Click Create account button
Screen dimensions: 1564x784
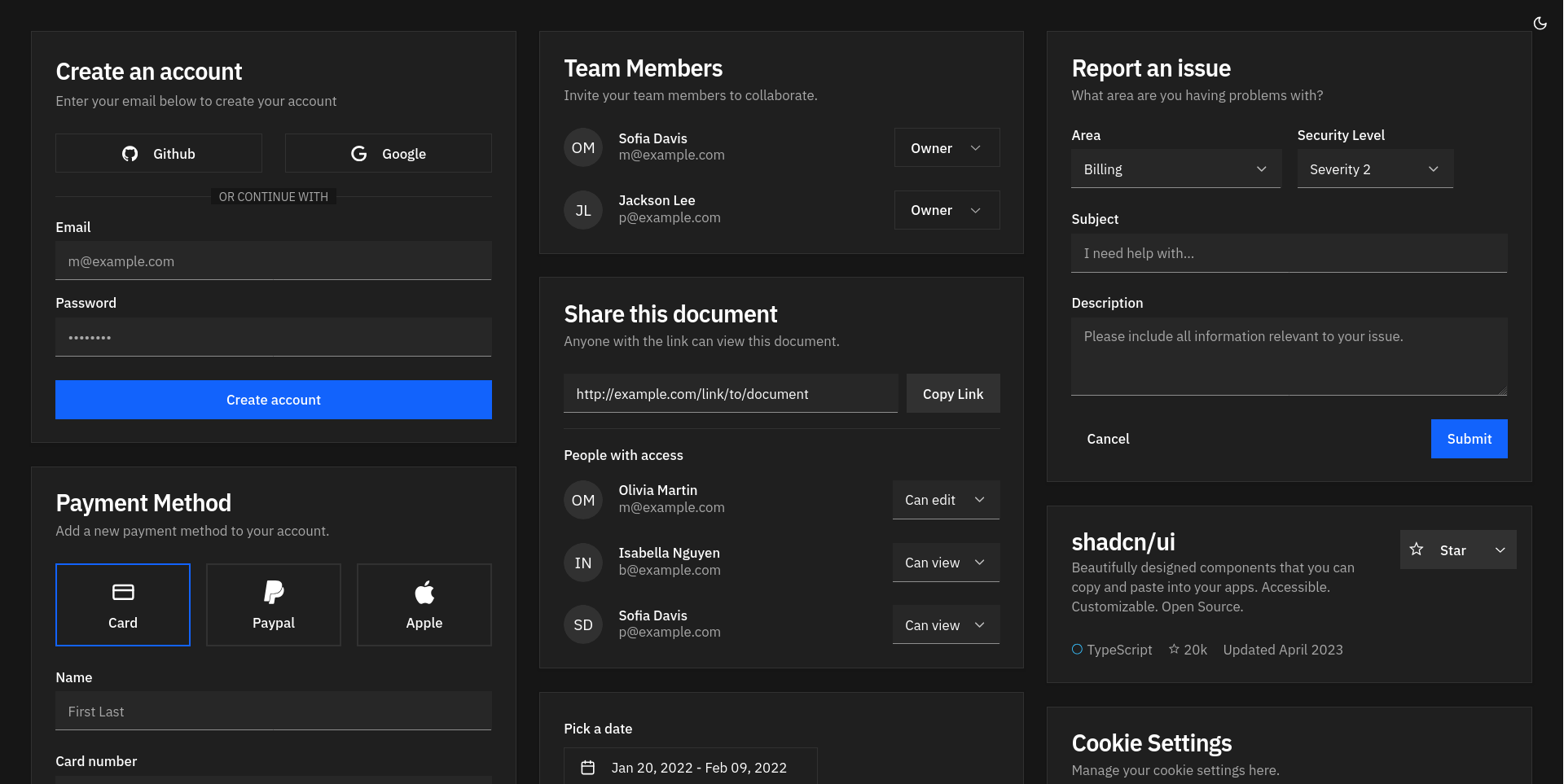point(274,400)
